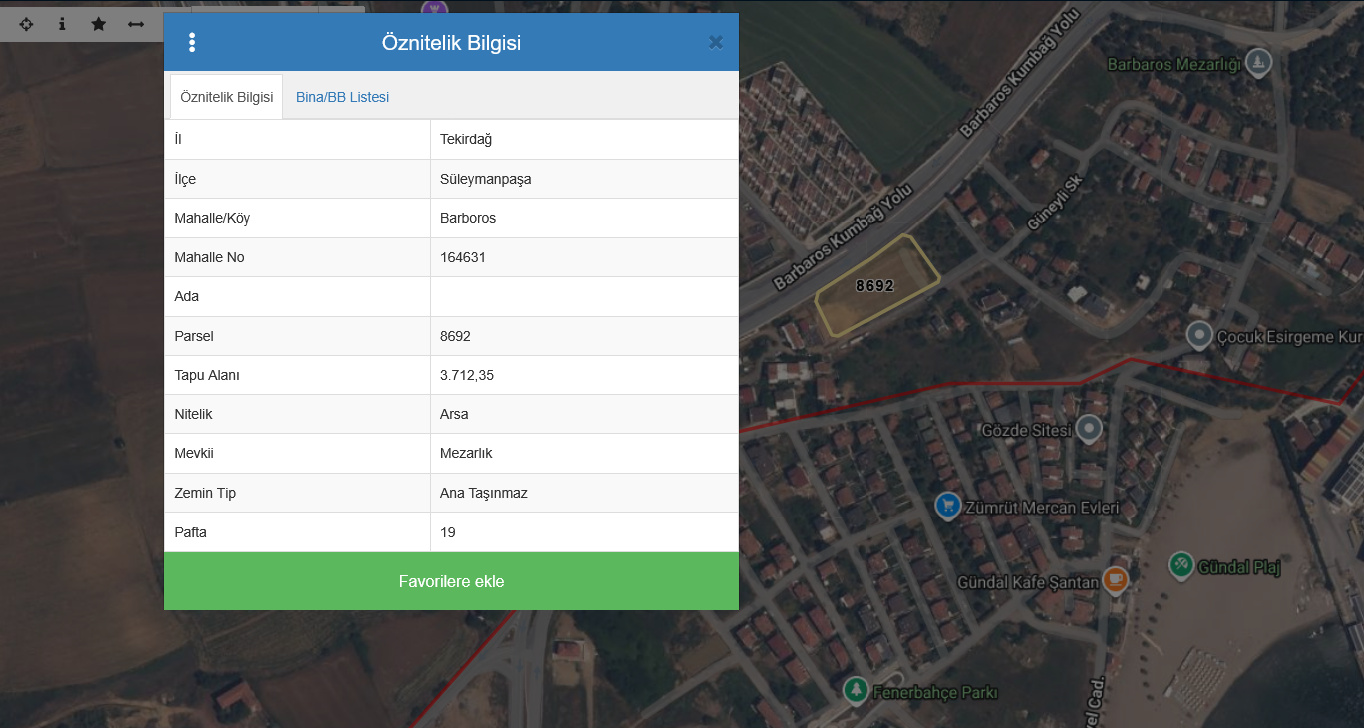Viewport: 1364px width, 728px height.
Task: Click the Ana Taşınmaz value cell
Action: point(585,493)
